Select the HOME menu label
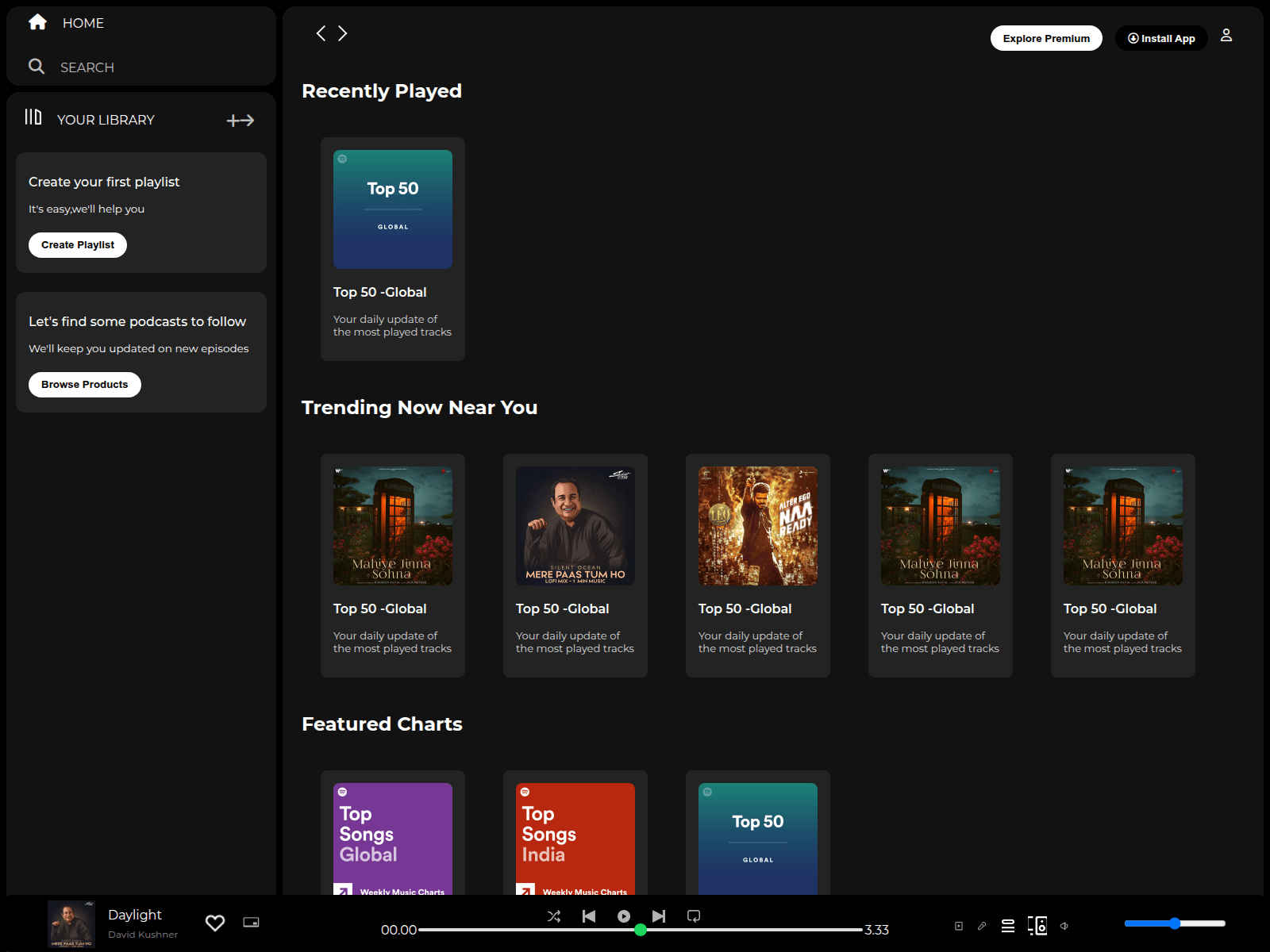 tap(83, 23)
